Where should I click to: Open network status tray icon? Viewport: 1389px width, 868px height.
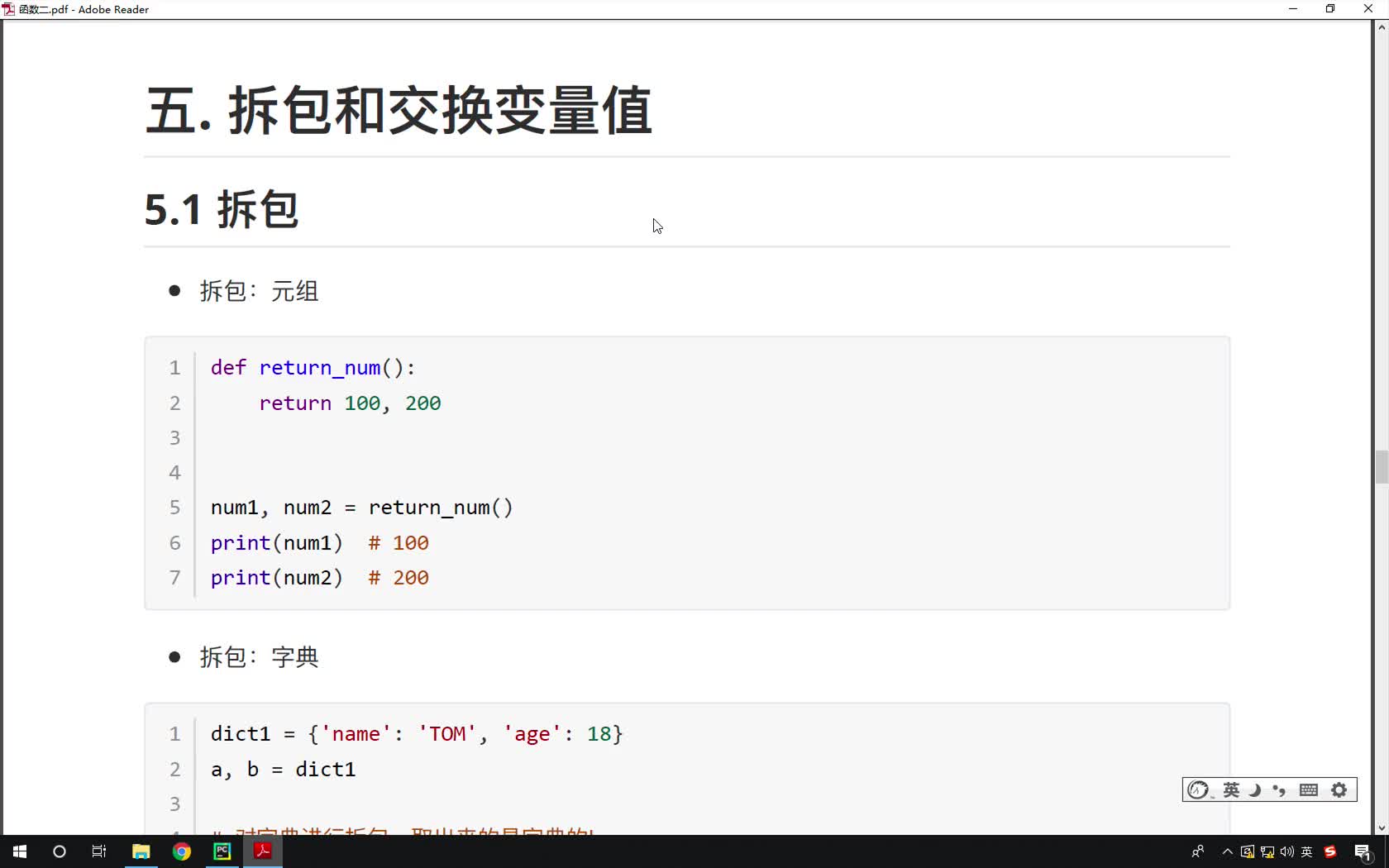tap(1267, 851)
